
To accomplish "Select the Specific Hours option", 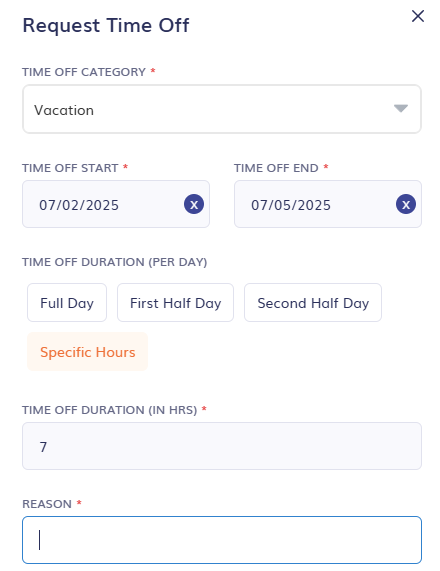I will pos(87,352).
